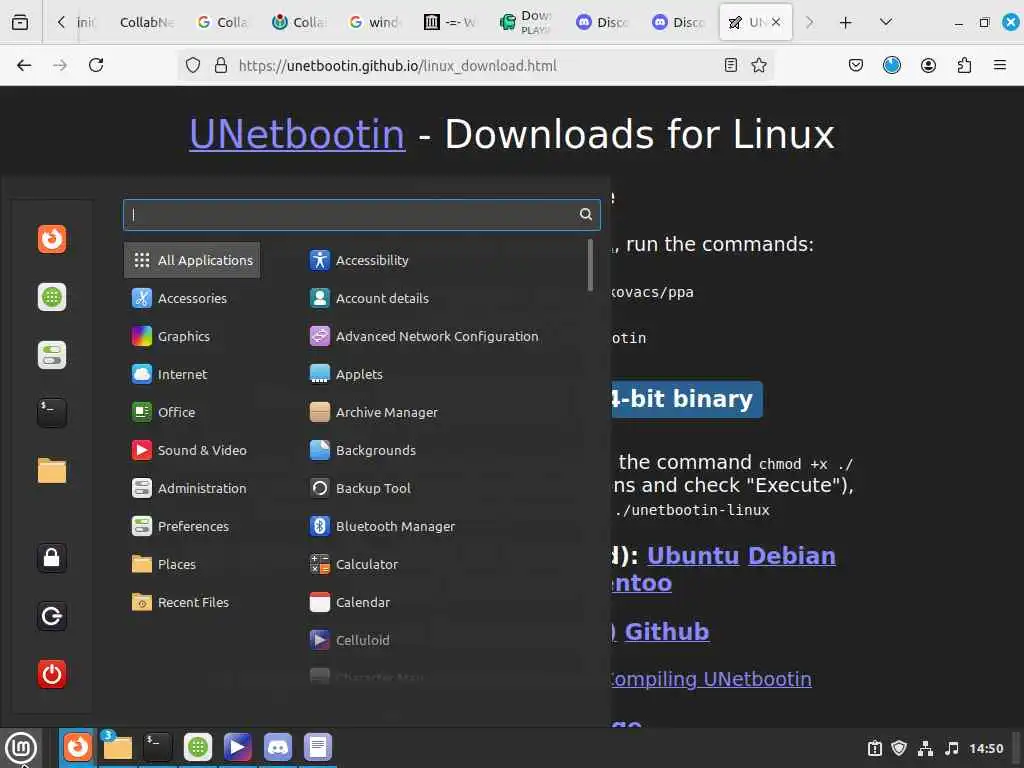Bookmark this page with star icon
Image resolution: width=1024 pixels, height=768 pixels.
coord(759,65)
